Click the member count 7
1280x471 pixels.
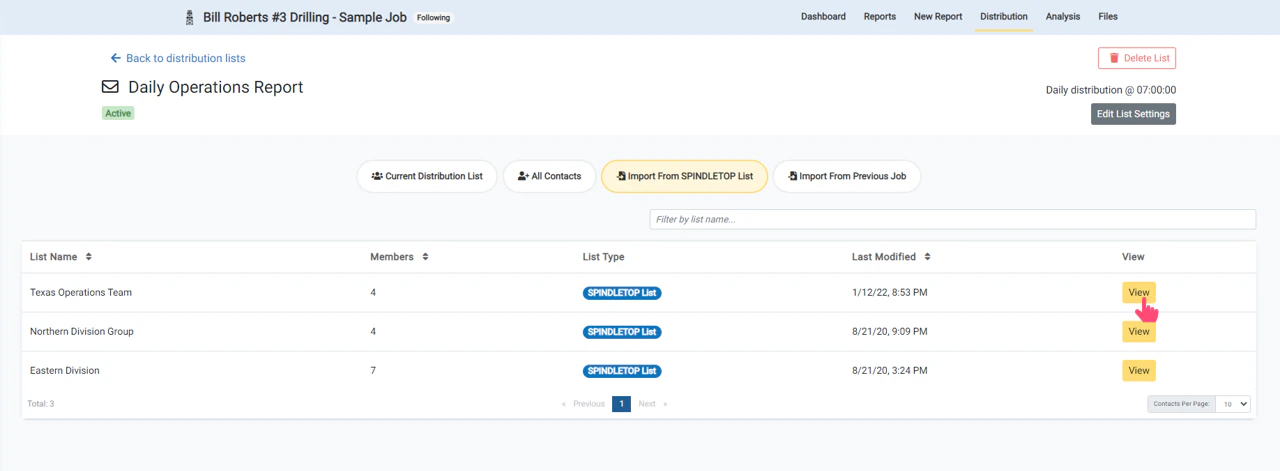pos(373,370)
